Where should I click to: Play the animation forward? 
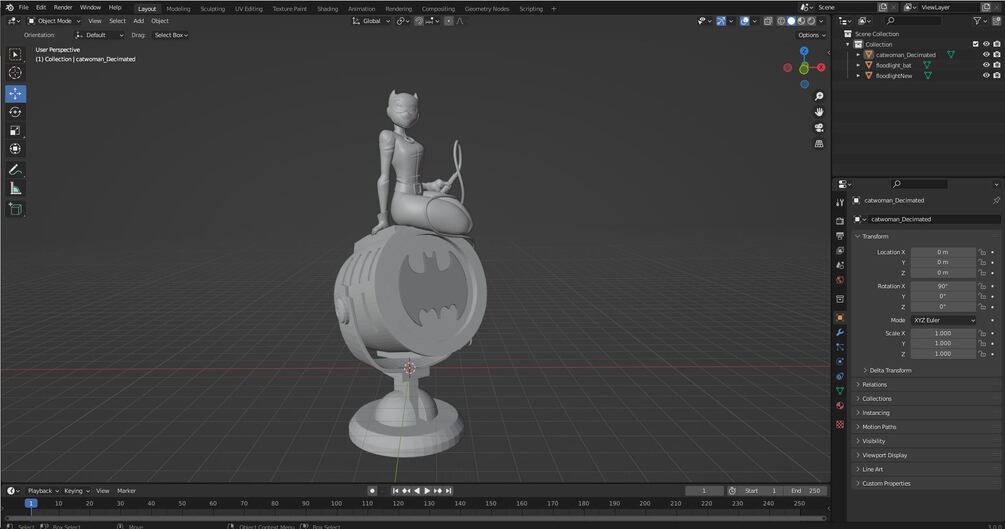(x=427, y=491)
